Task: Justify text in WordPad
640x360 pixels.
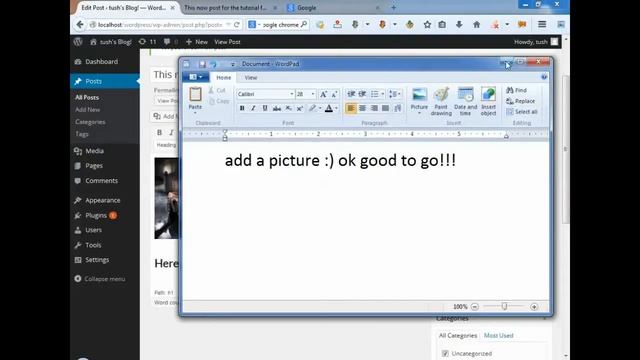Action: pyautogui.click(x=385, y=108)
